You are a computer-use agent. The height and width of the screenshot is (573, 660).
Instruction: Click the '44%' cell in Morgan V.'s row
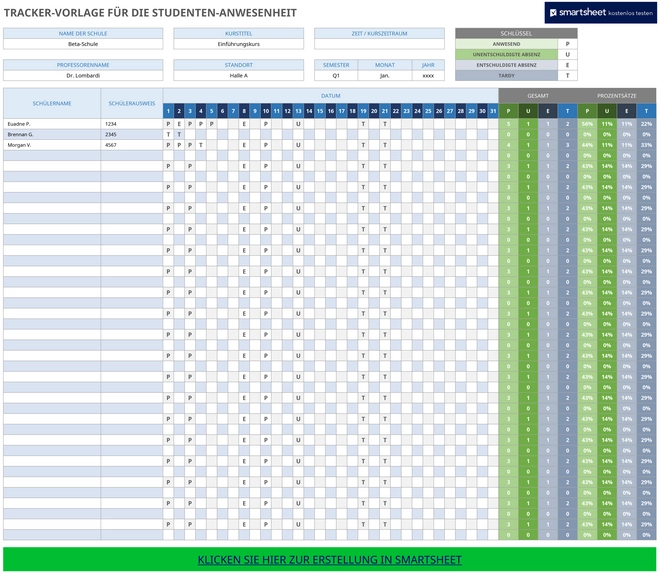(587, 145)
